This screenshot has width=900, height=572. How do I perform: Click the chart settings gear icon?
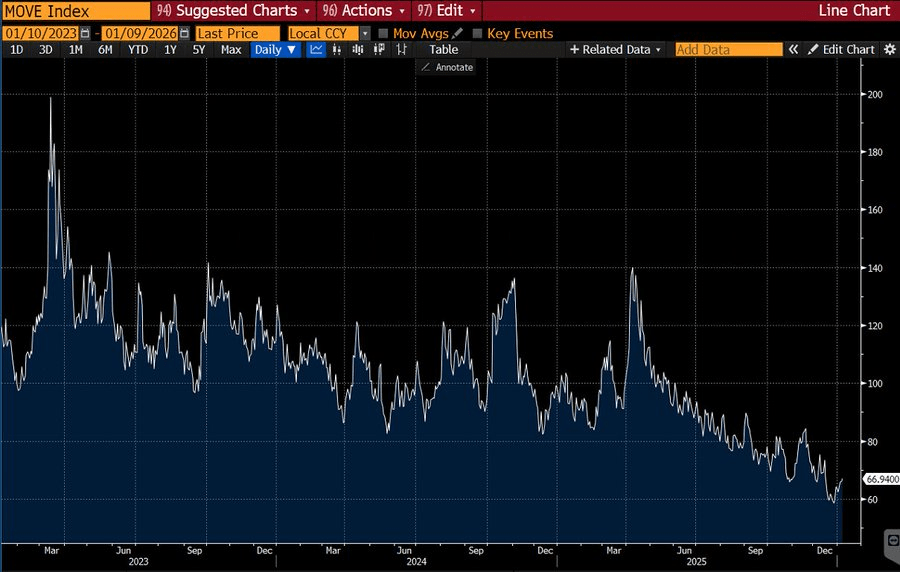(889, 49)
